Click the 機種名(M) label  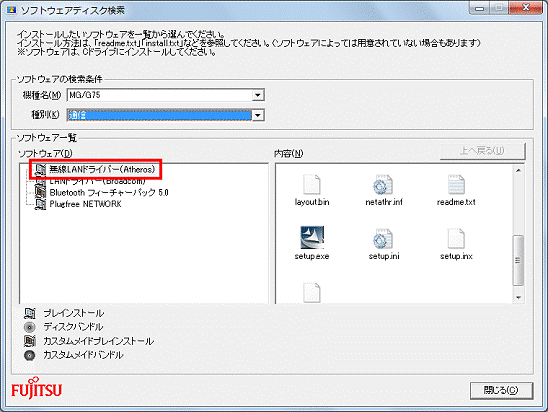(42, 95)
